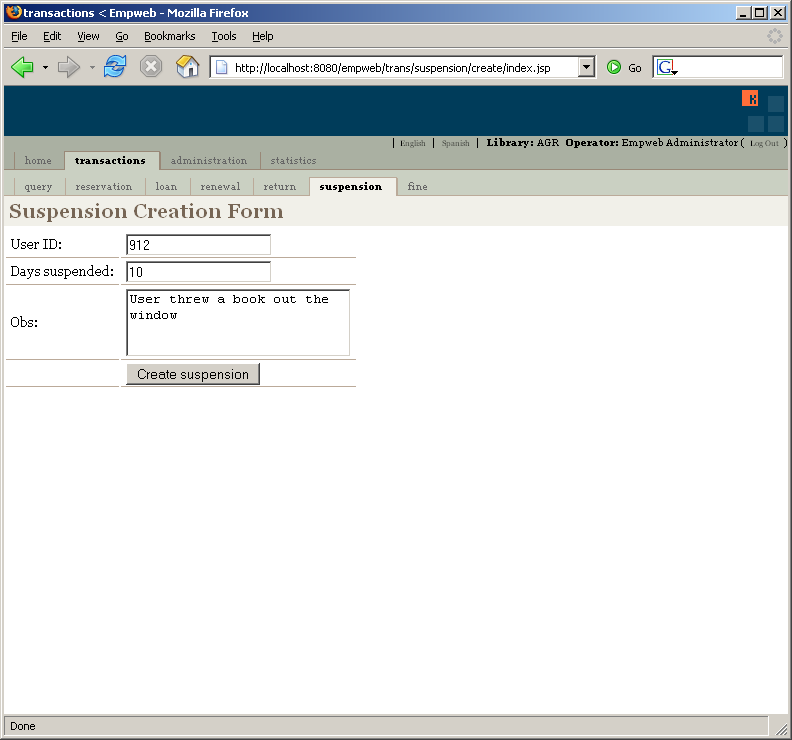Open the statistics tab
Screen dimensions: 792x740
click(293, 161)
